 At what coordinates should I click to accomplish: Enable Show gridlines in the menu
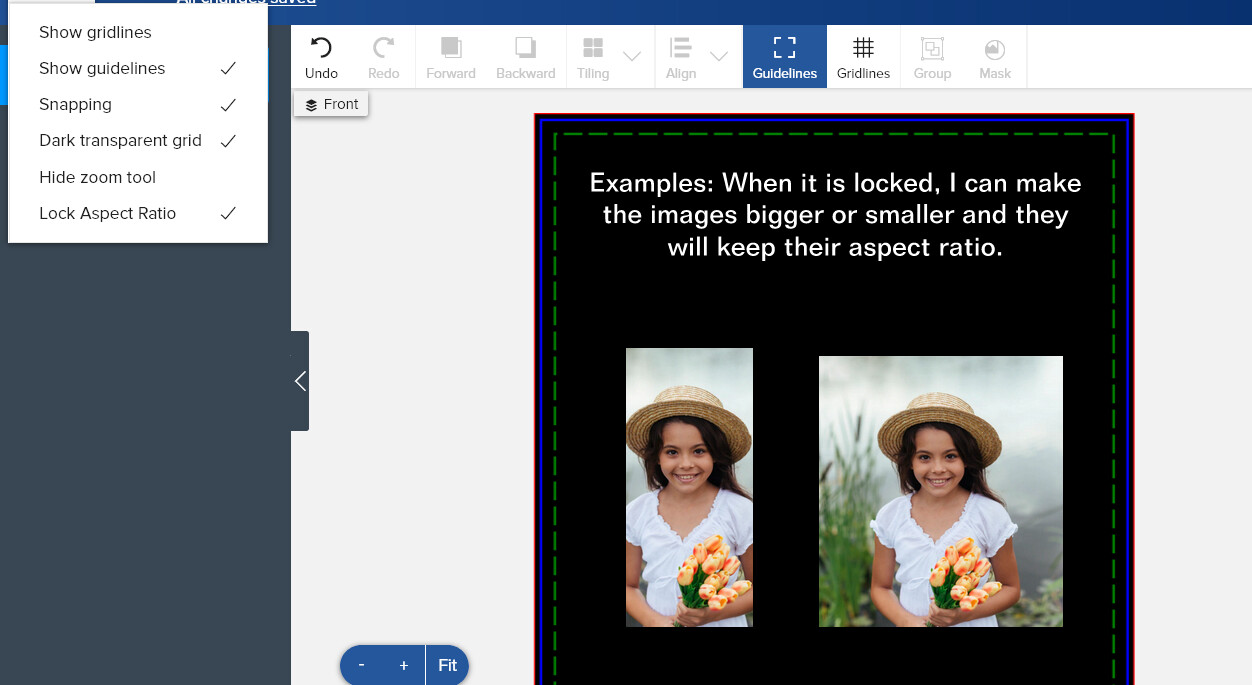click(138, 32)
